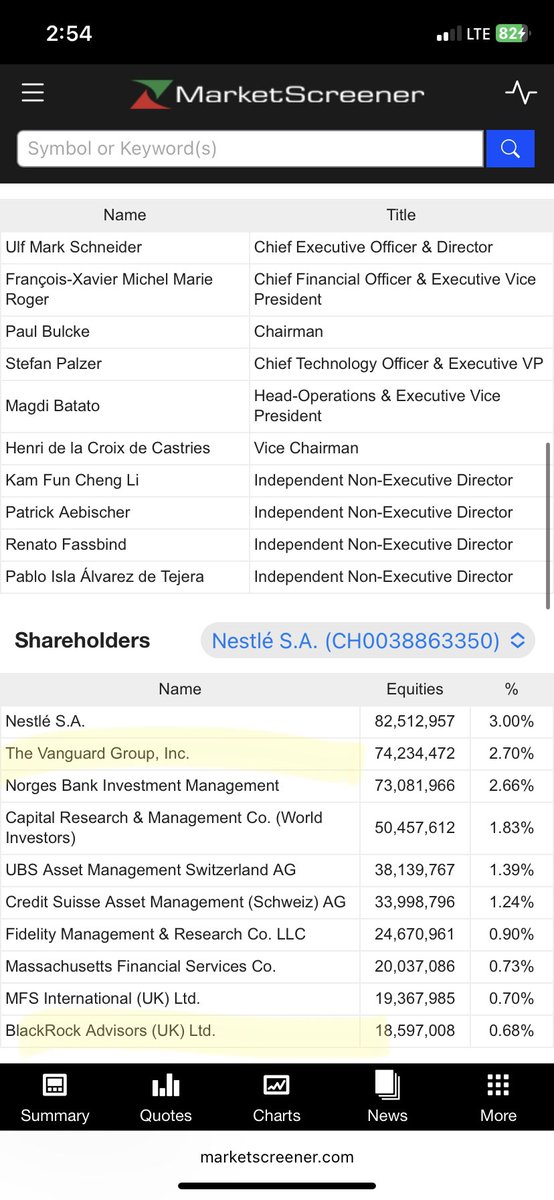554x1200 pixels.
Task: Expand the Nestlé S.A. share class dropdown
Action: tap(368, 641)
